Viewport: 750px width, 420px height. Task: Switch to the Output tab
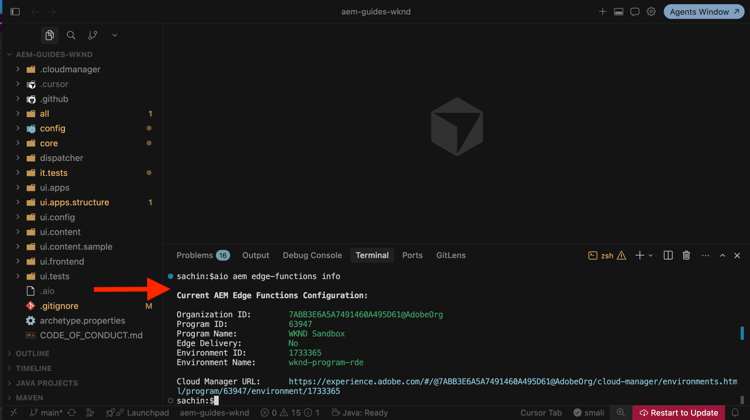pyautogui.click(x=255, y=255)
